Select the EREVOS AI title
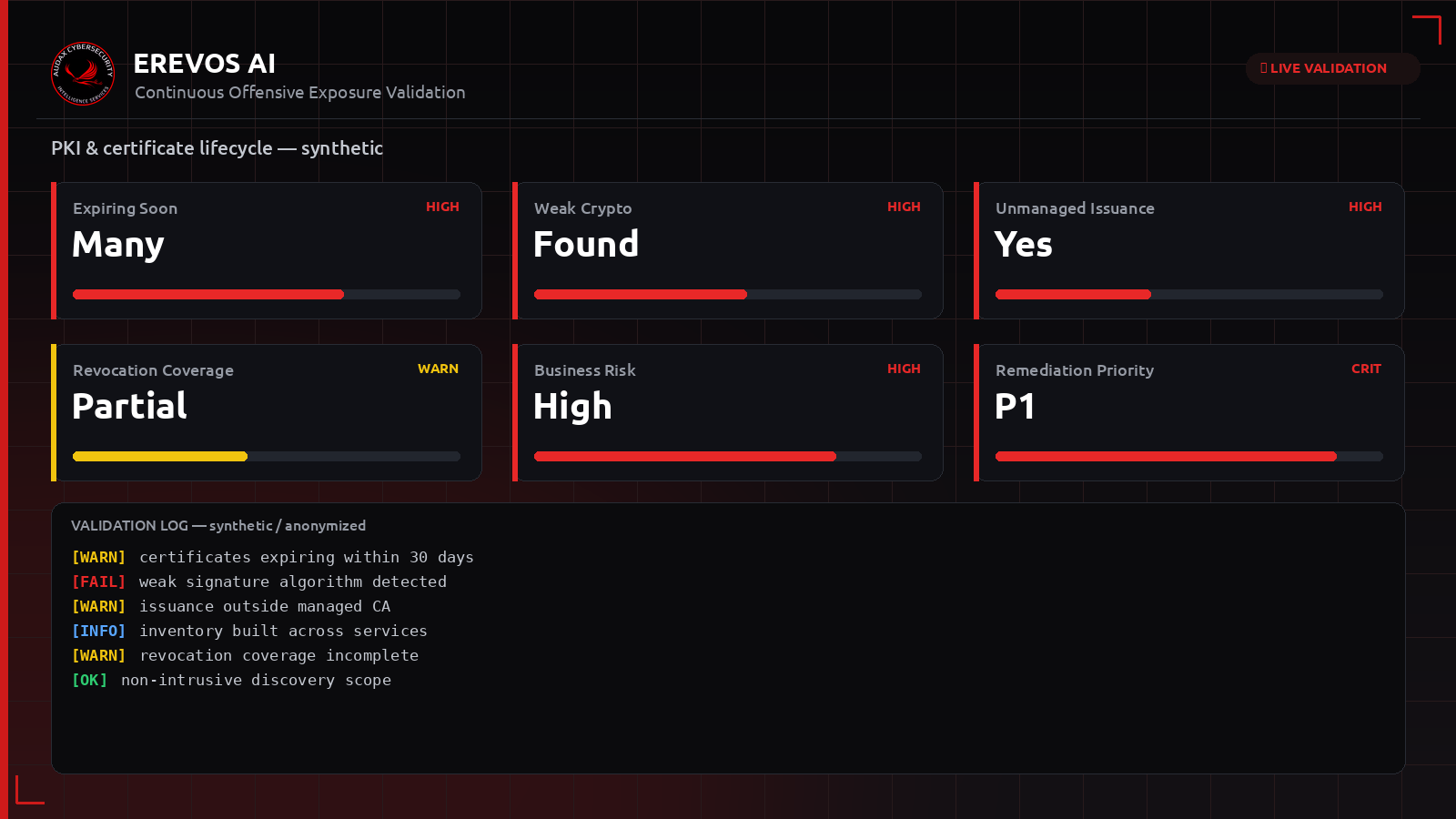Viewport: 1456px width, 819px height. (x=204, y=64)
